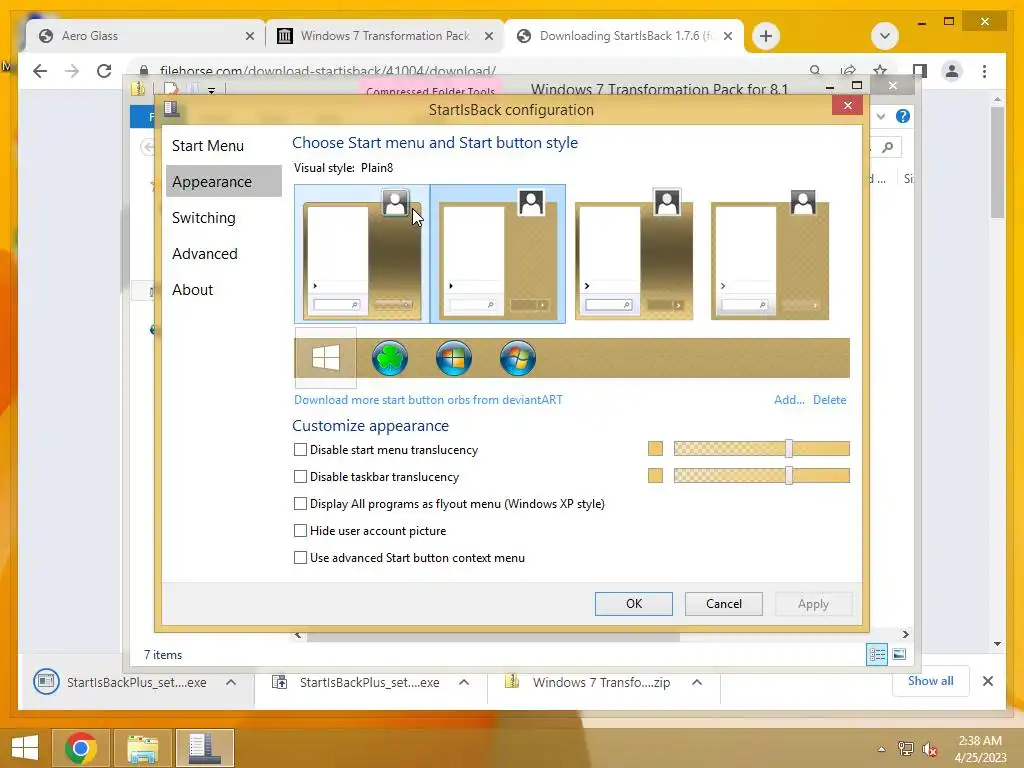Open a new Chrome tab
Image resolution: width=1024 pixels, height=768 pixels.
(765, 36)
